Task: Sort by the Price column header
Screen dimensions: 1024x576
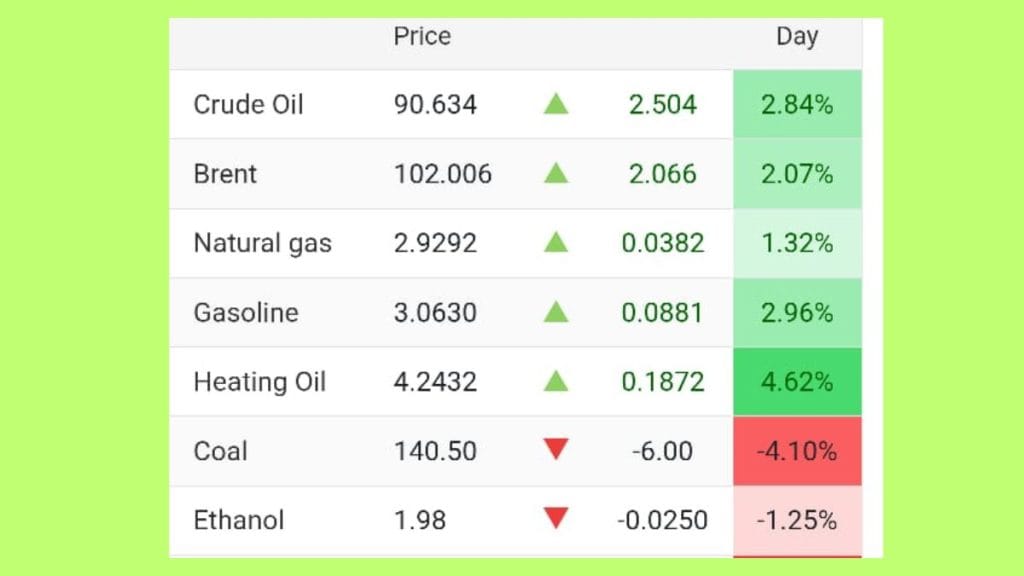Action: click(422, 37)
